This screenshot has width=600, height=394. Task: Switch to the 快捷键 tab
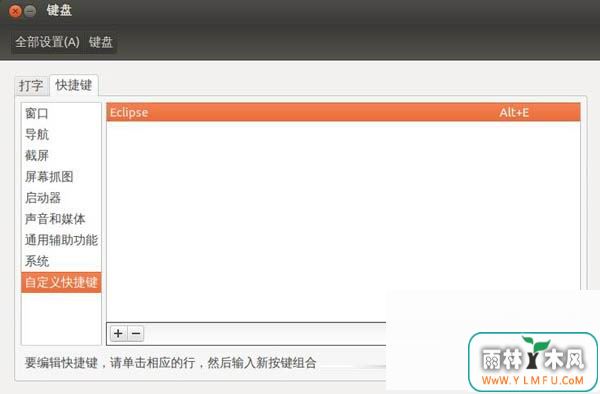click(x=73, y=85)
